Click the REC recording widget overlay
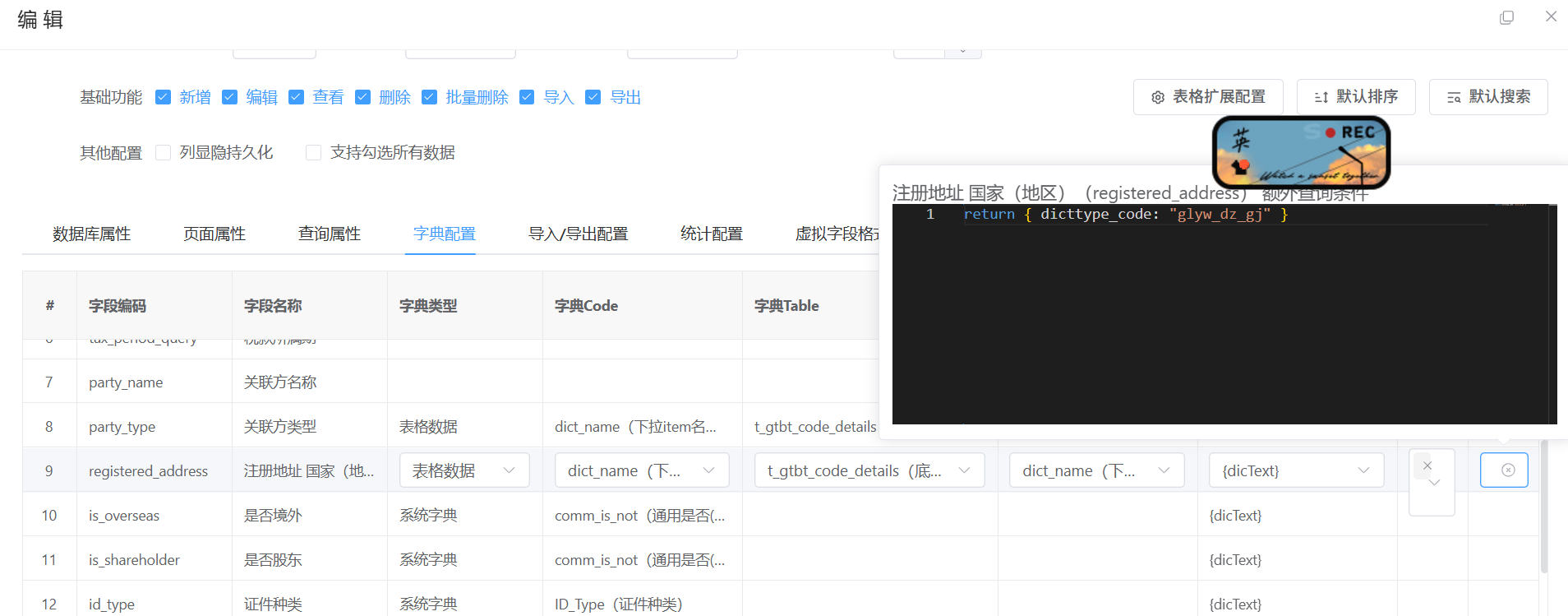 (x=1301, y=152)
